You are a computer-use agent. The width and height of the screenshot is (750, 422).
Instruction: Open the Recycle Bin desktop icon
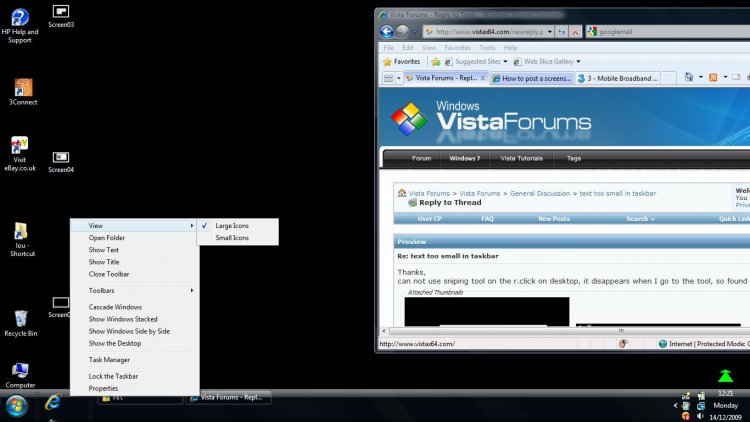[x=20, y=322]
